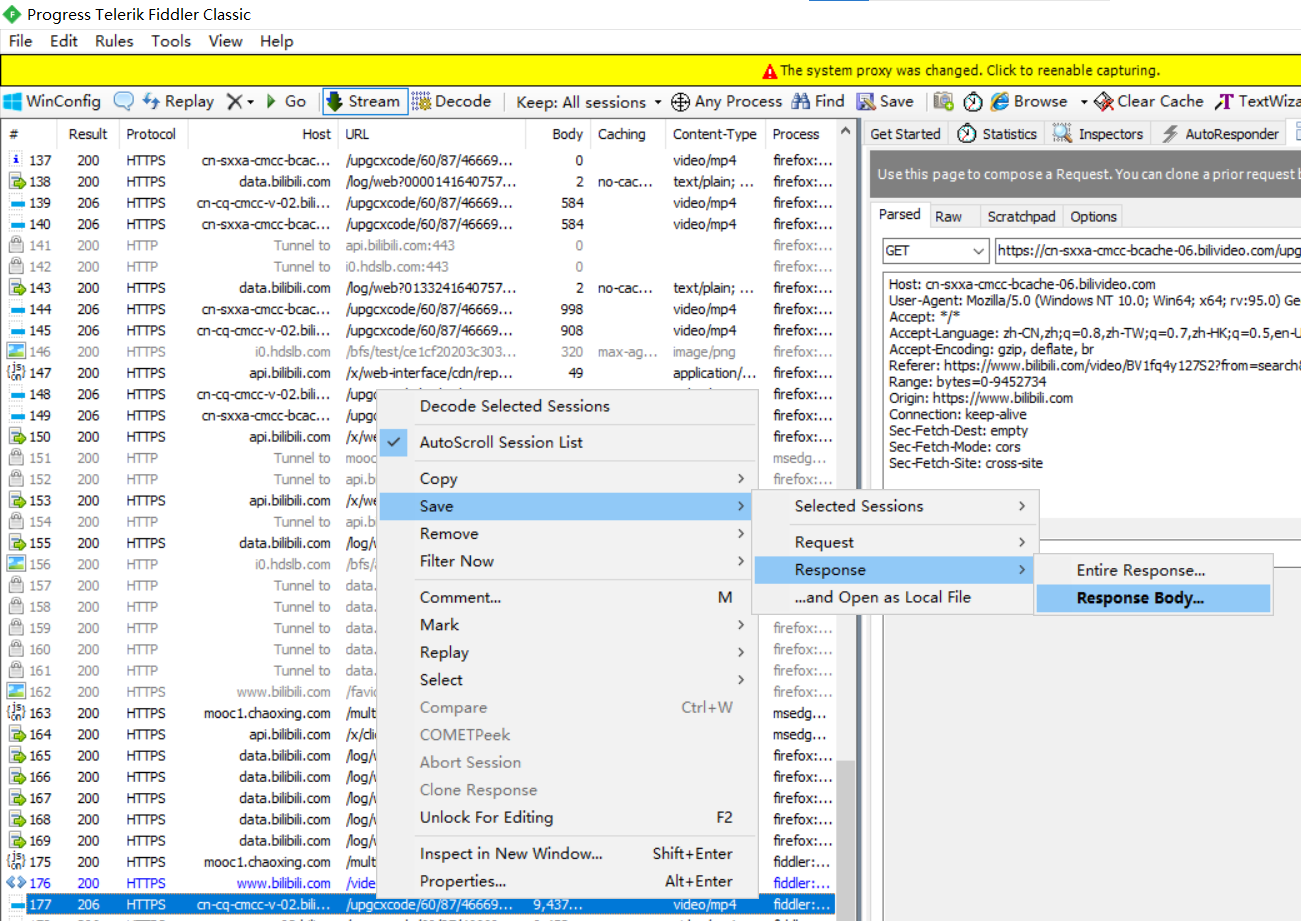Screen dimensions: 1301x921
Task: Choose Entire Response...
Action: (1153, 571)
